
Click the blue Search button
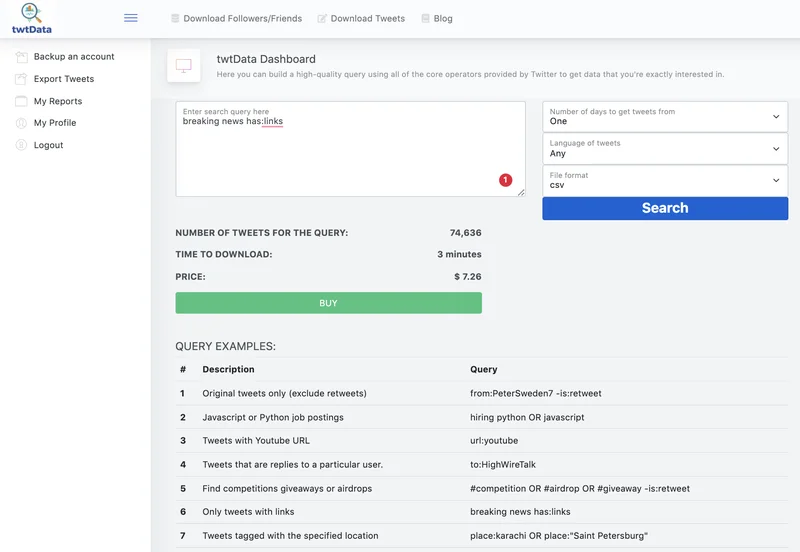(x=665, y=208)
